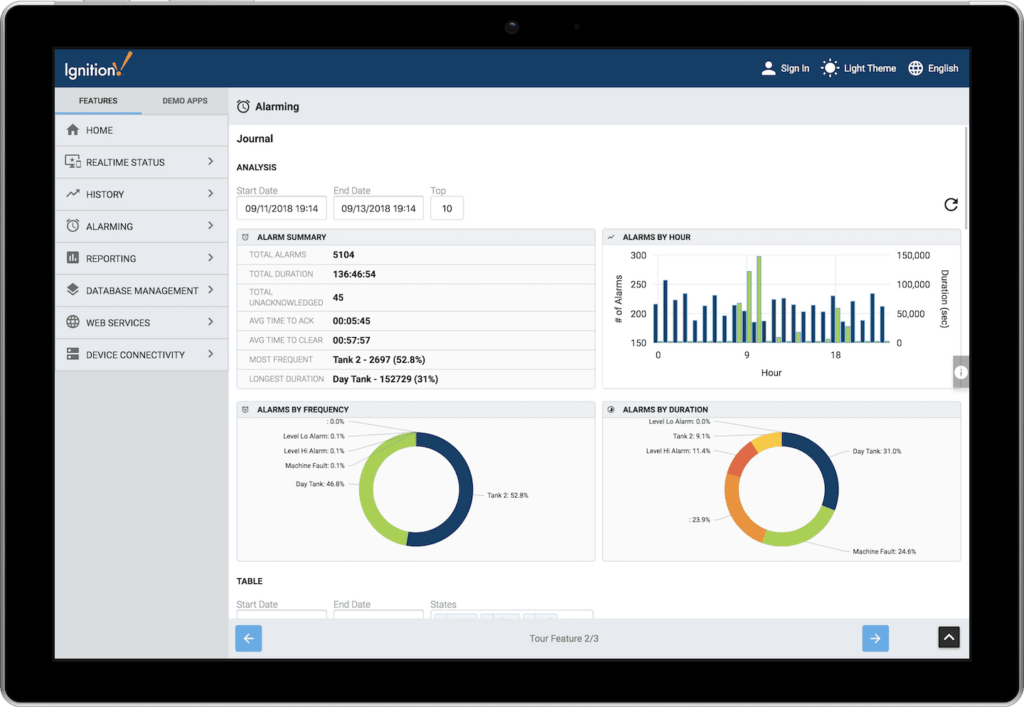Refresh the analysis with the circular arrow icon
Screen dimensions: 1024x707
[x=951, y=204]
